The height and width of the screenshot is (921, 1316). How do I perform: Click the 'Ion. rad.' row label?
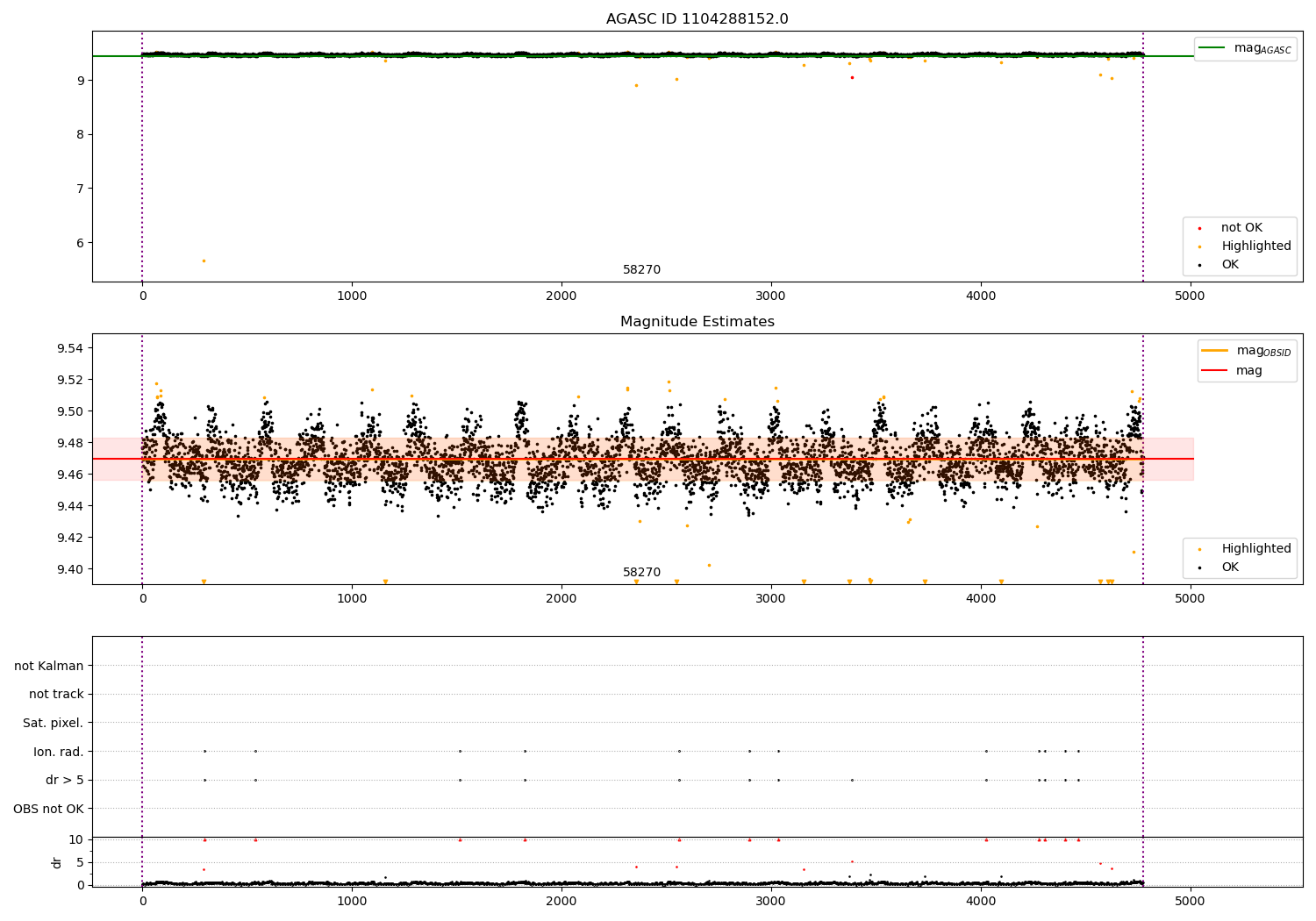[59, 752]
